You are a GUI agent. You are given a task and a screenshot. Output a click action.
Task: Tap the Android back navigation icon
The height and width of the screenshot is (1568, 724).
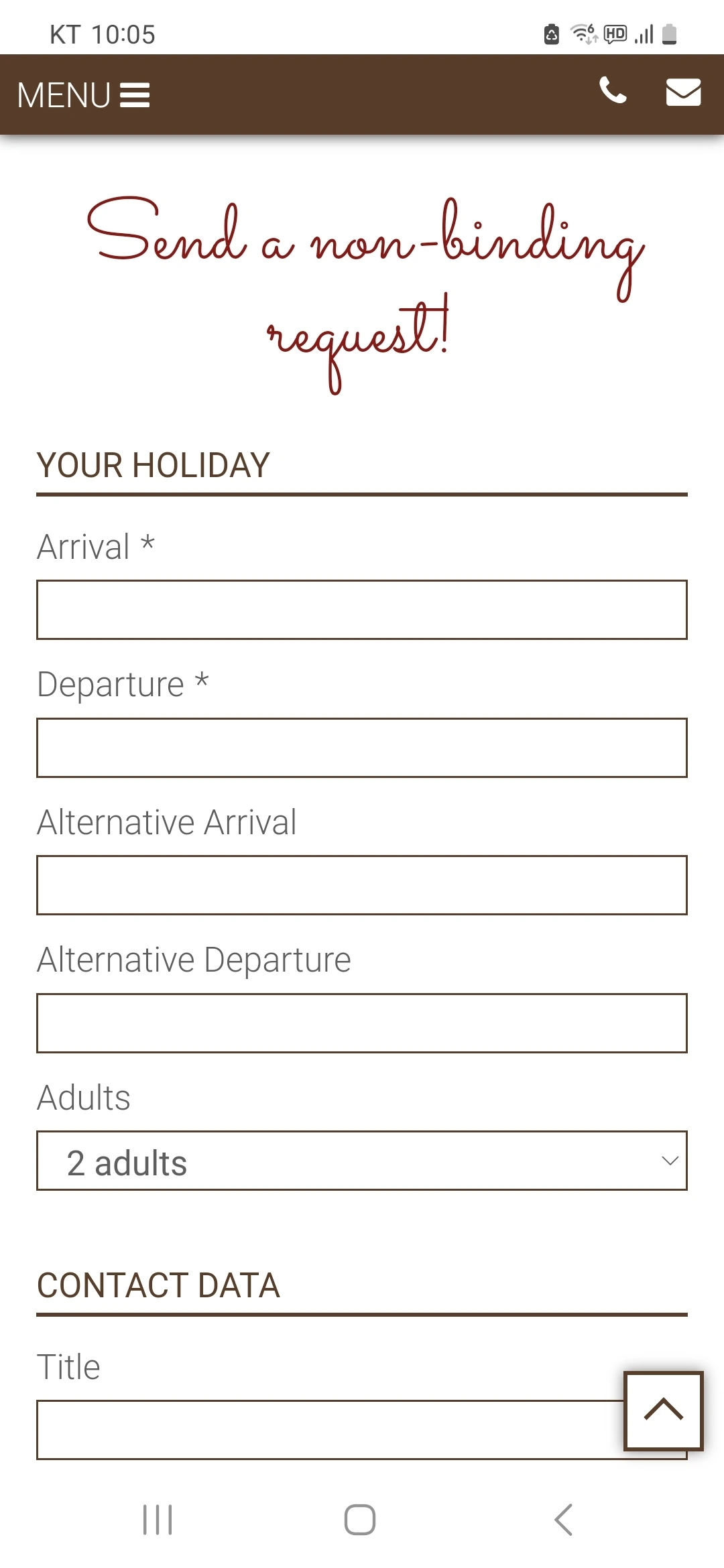click(564, 1519)
